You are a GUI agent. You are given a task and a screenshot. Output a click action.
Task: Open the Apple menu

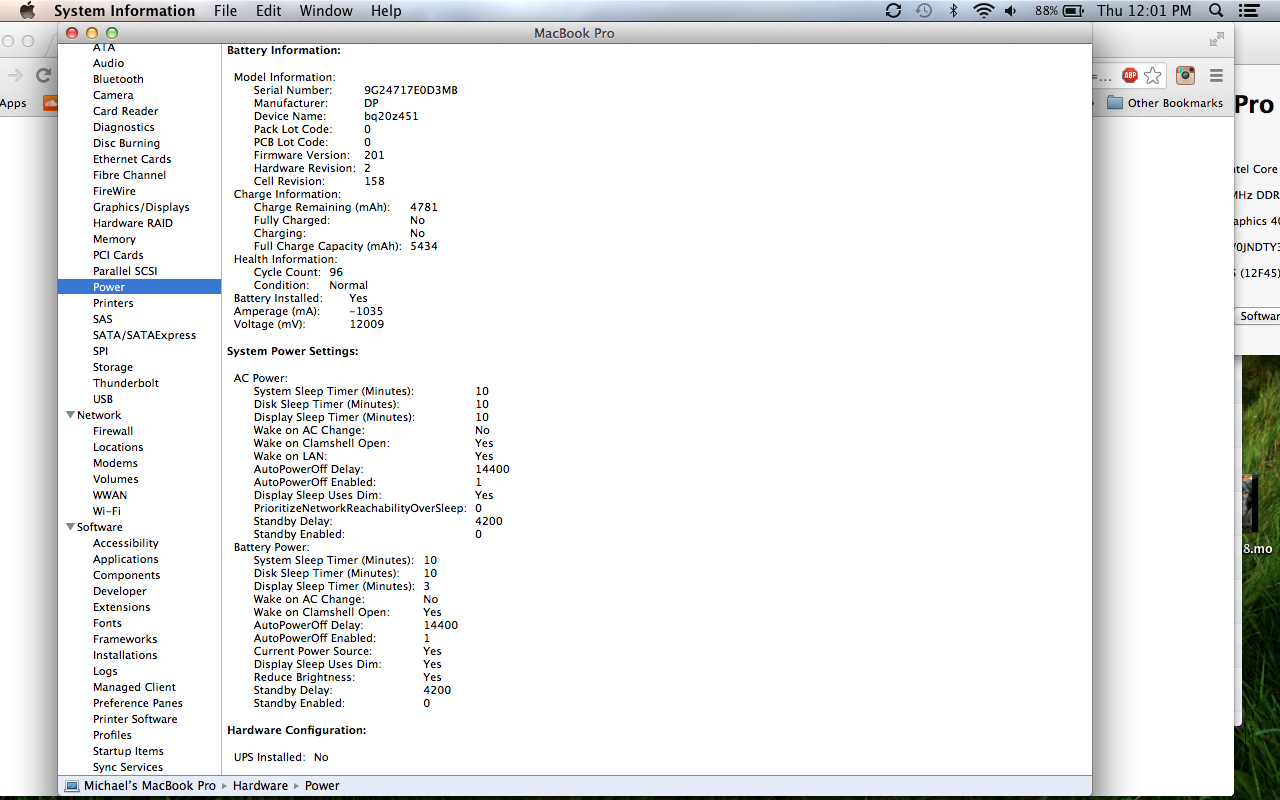pos(27,11)
